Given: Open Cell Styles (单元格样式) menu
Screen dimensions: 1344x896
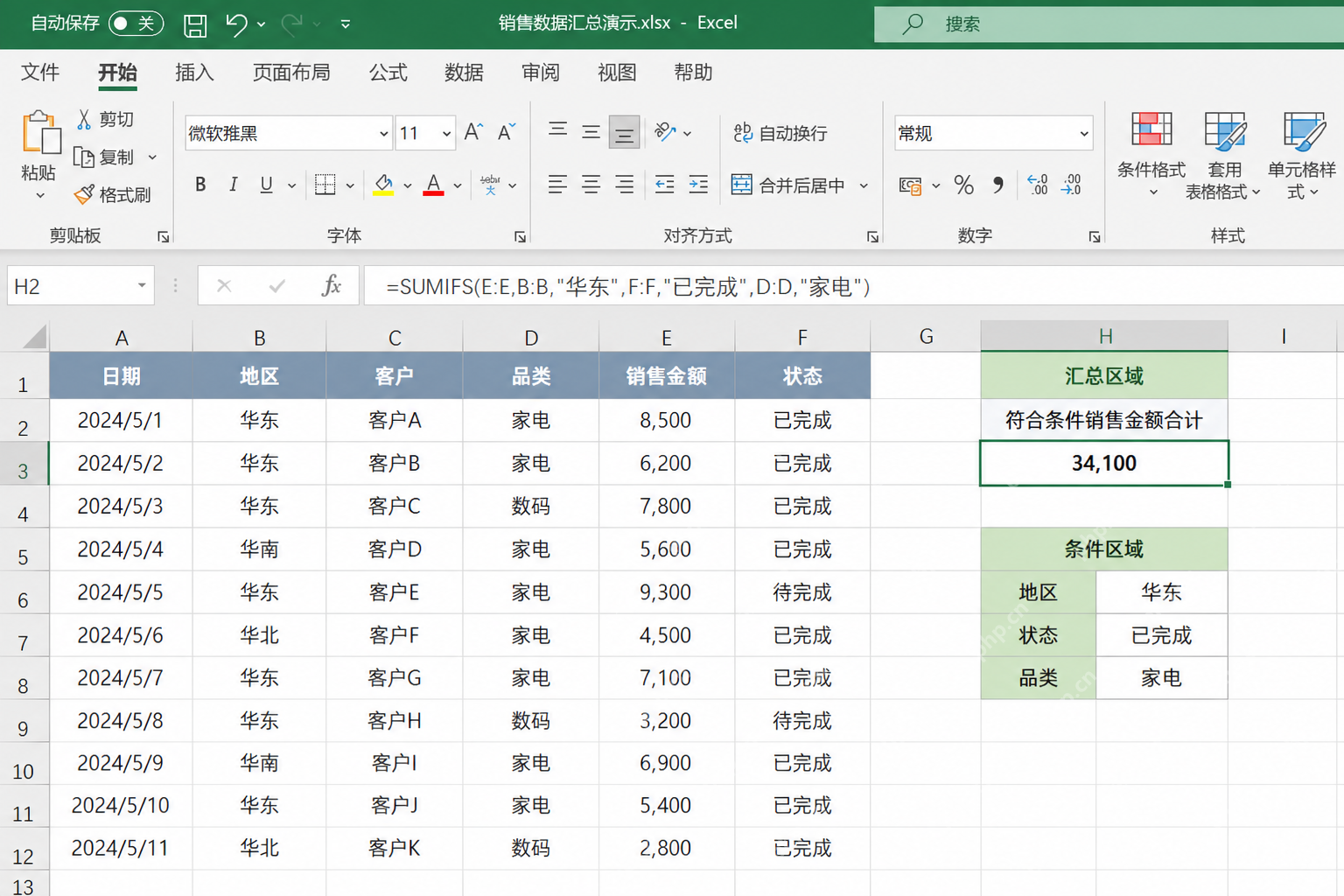Looking at the screenshot, I should tap(1302, 155).
